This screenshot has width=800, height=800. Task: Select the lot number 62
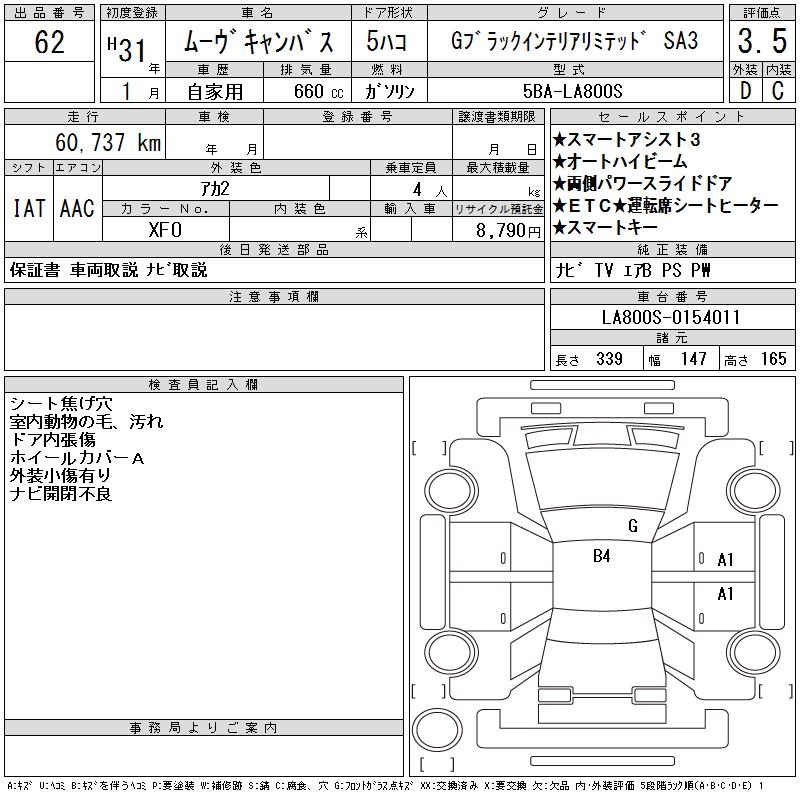coord(49,42)
